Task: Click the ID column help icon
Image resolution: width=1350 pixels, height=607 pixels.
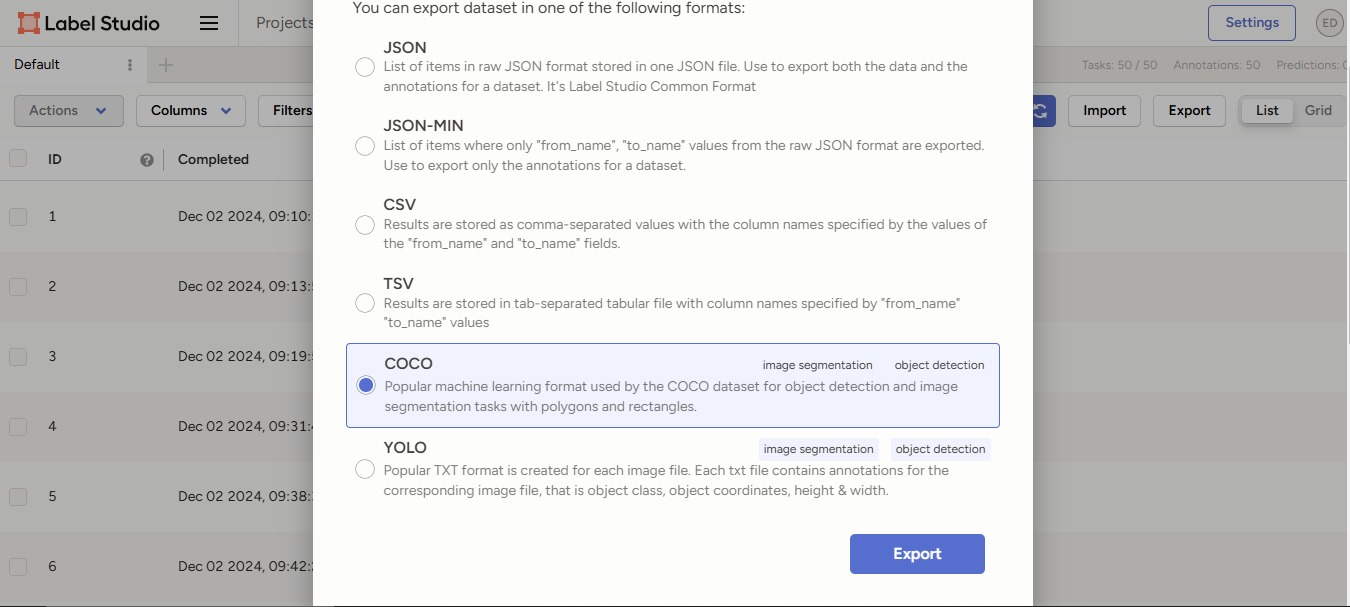Action: 147,160
